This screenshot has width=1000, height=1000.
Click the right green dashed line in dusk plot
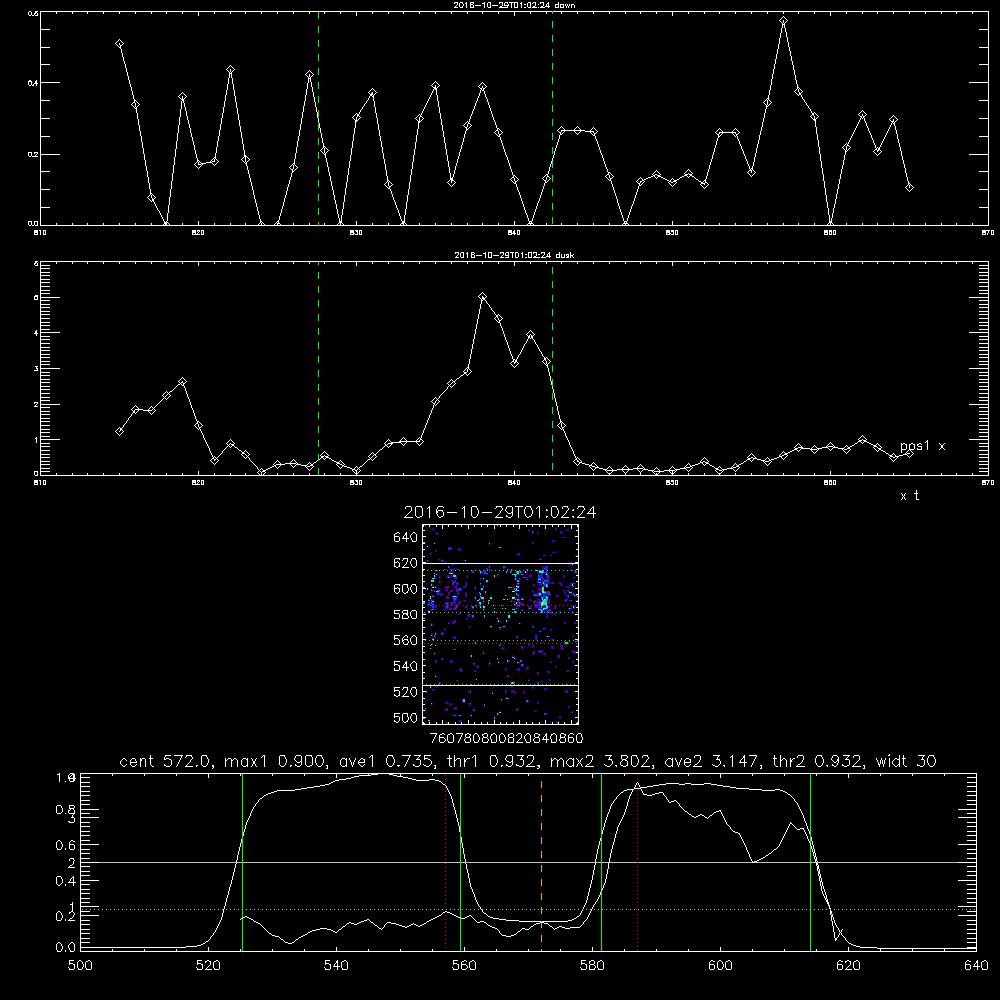pos(552,368)
